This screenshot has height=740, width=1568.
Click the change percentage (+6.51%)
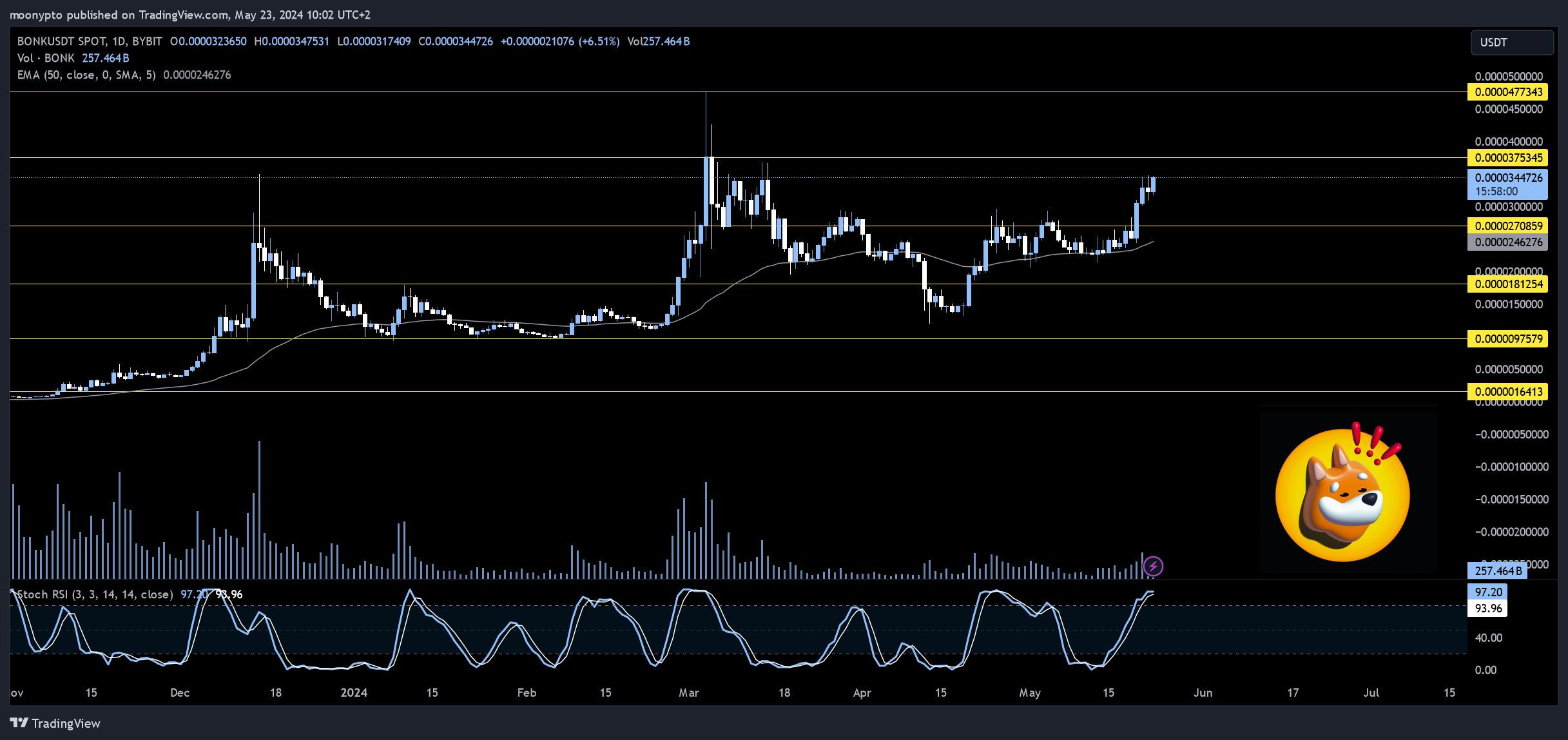(599, 41)
